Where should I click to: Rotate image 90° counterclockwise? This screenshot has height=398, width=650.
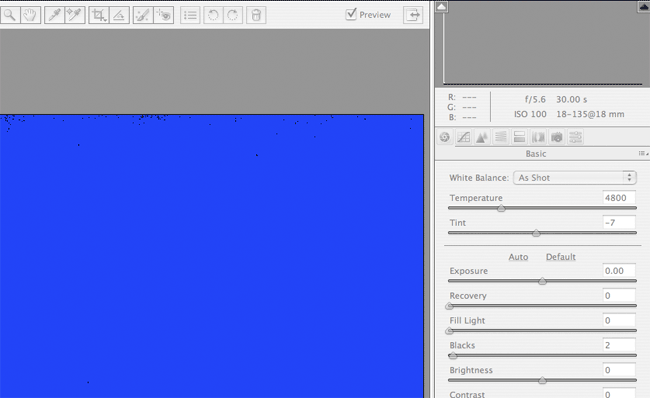click(x=213, y=15)
